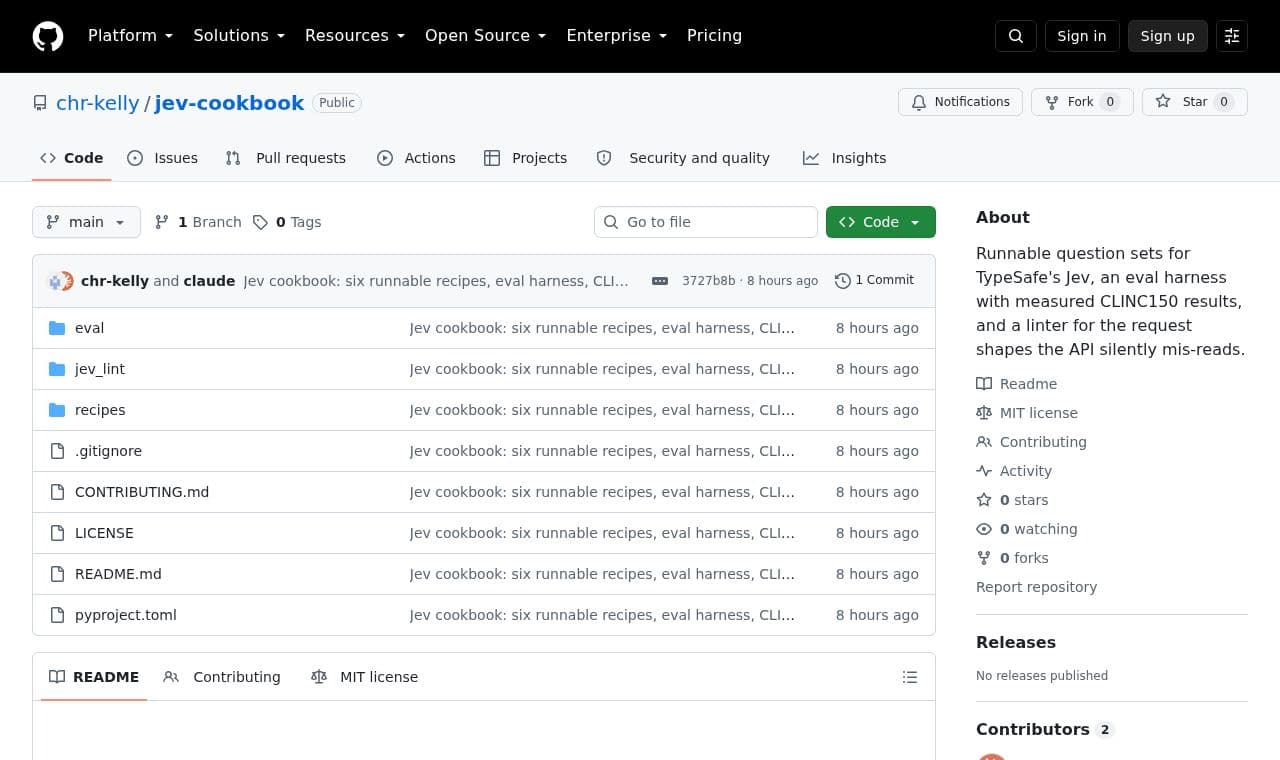Open the Pricing link

[714, 36]
